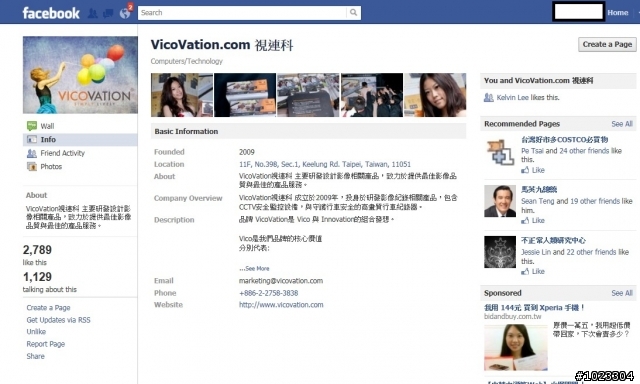Click the marketing@vicovation.com email text
The image size is (640, 384).
pos(281,281)
